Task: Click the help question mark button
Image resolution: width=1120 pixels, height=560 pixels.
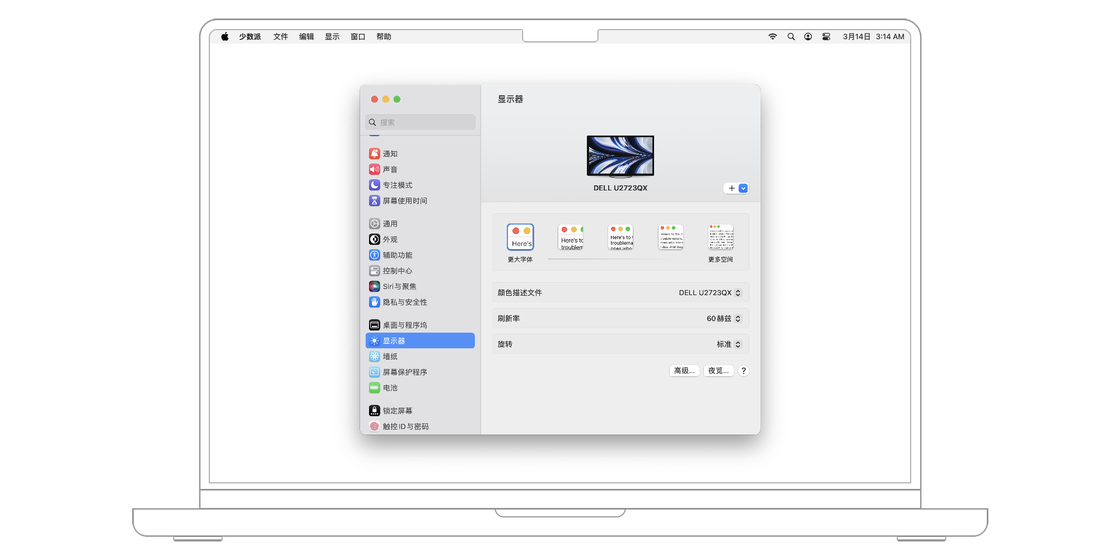Action: click(744, 371)
